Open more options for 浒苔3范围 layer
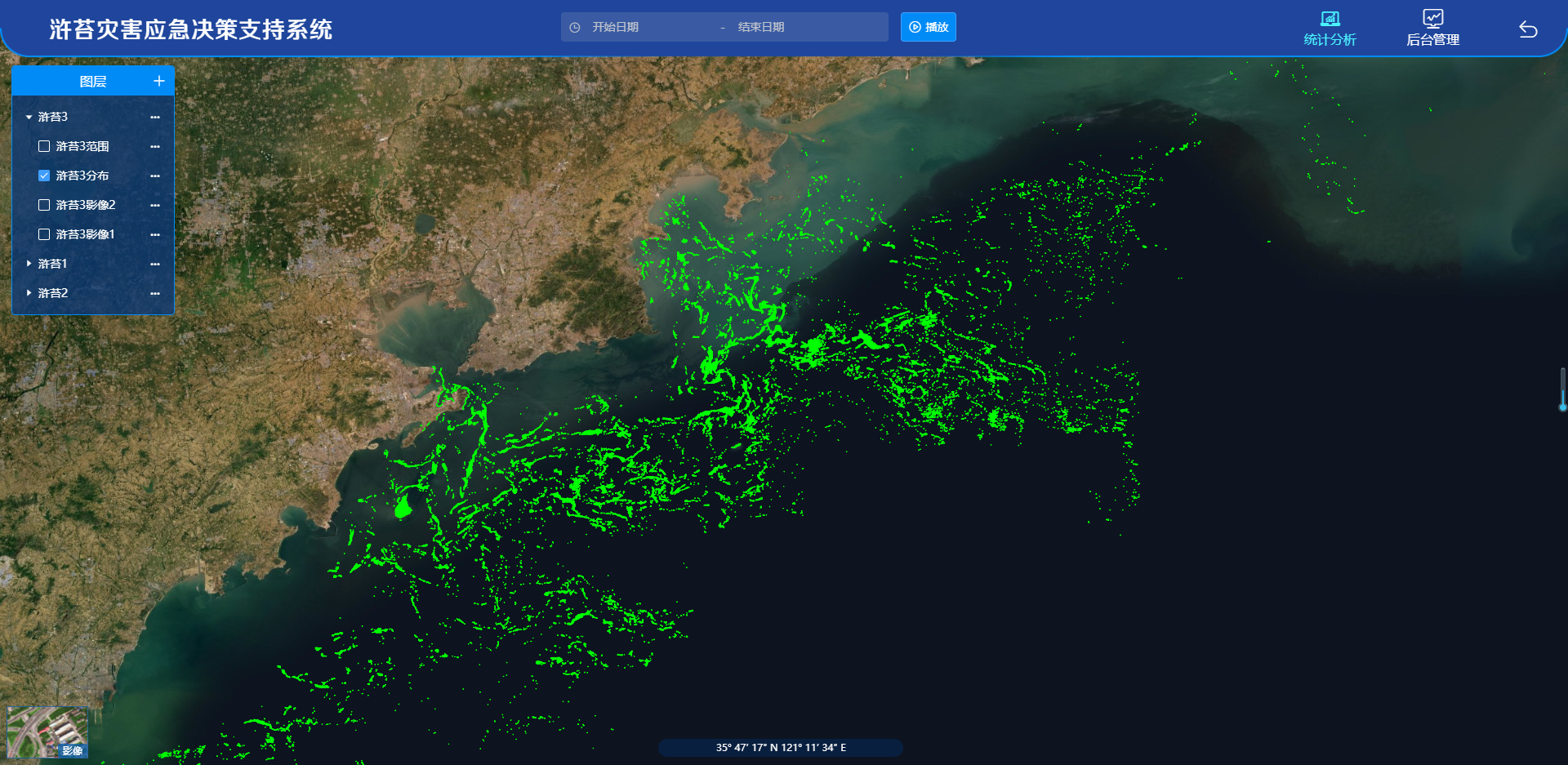The height and width of the screenshot is (765, 1568). [x=155, y=147]
